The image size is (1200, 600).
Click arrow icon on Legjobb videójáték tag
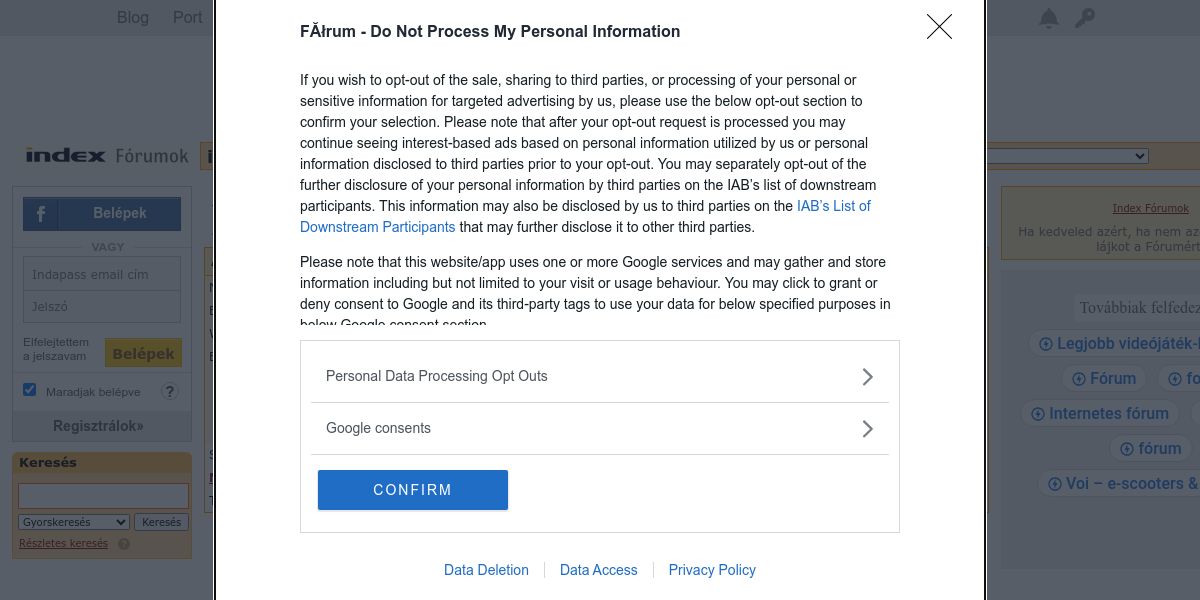pyautogui.click(x=1046, y=344)
